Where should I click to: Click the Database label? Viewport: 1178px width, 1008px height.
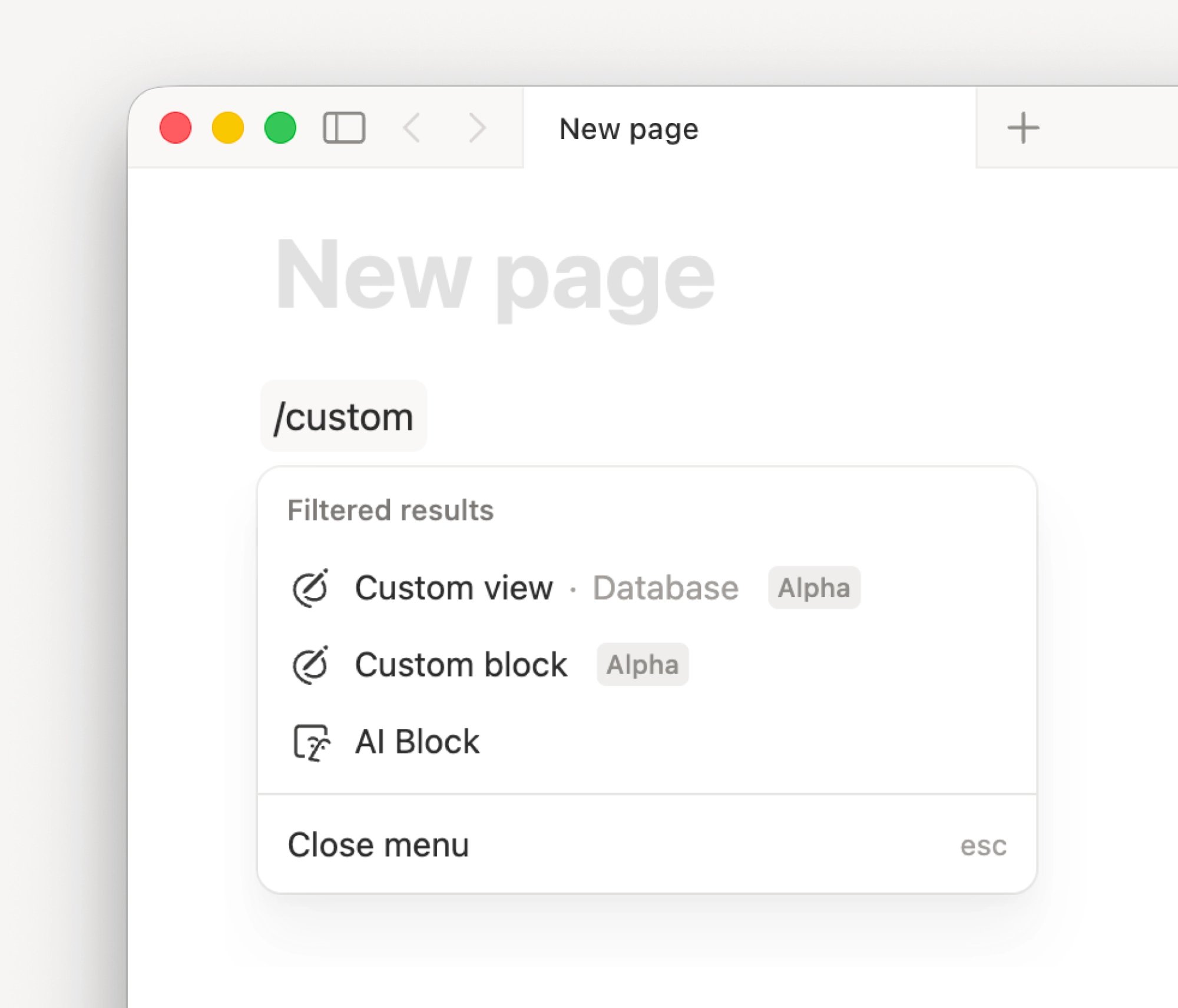pyautogui.click(x=665, y=588)
